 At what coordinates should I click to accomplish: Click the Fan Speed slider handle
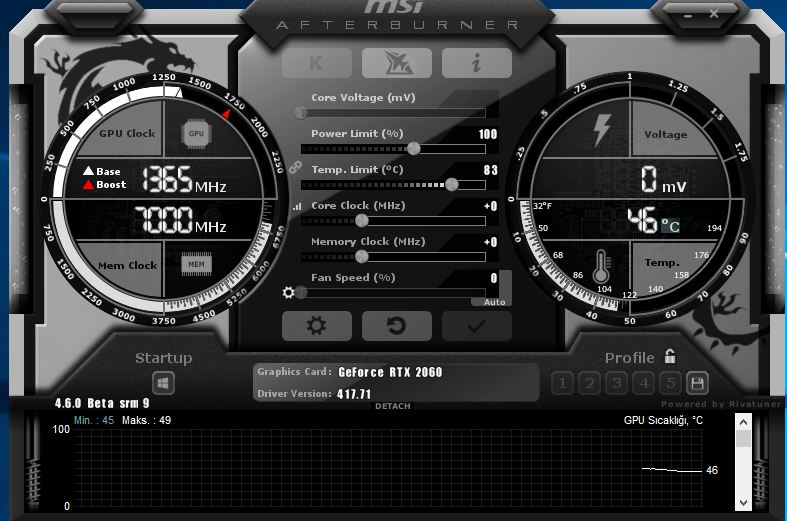[301, 292]
